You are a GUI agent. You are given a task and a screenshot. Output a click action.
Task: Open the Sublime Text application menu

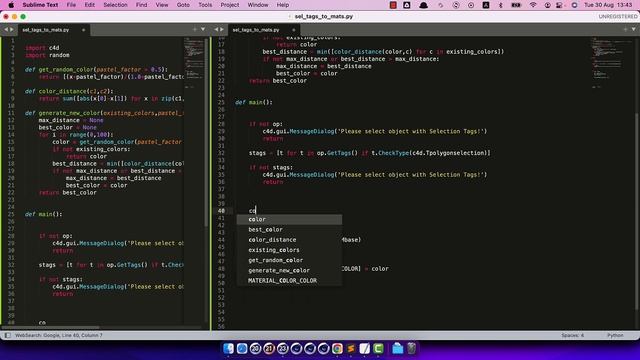[40, 5]
